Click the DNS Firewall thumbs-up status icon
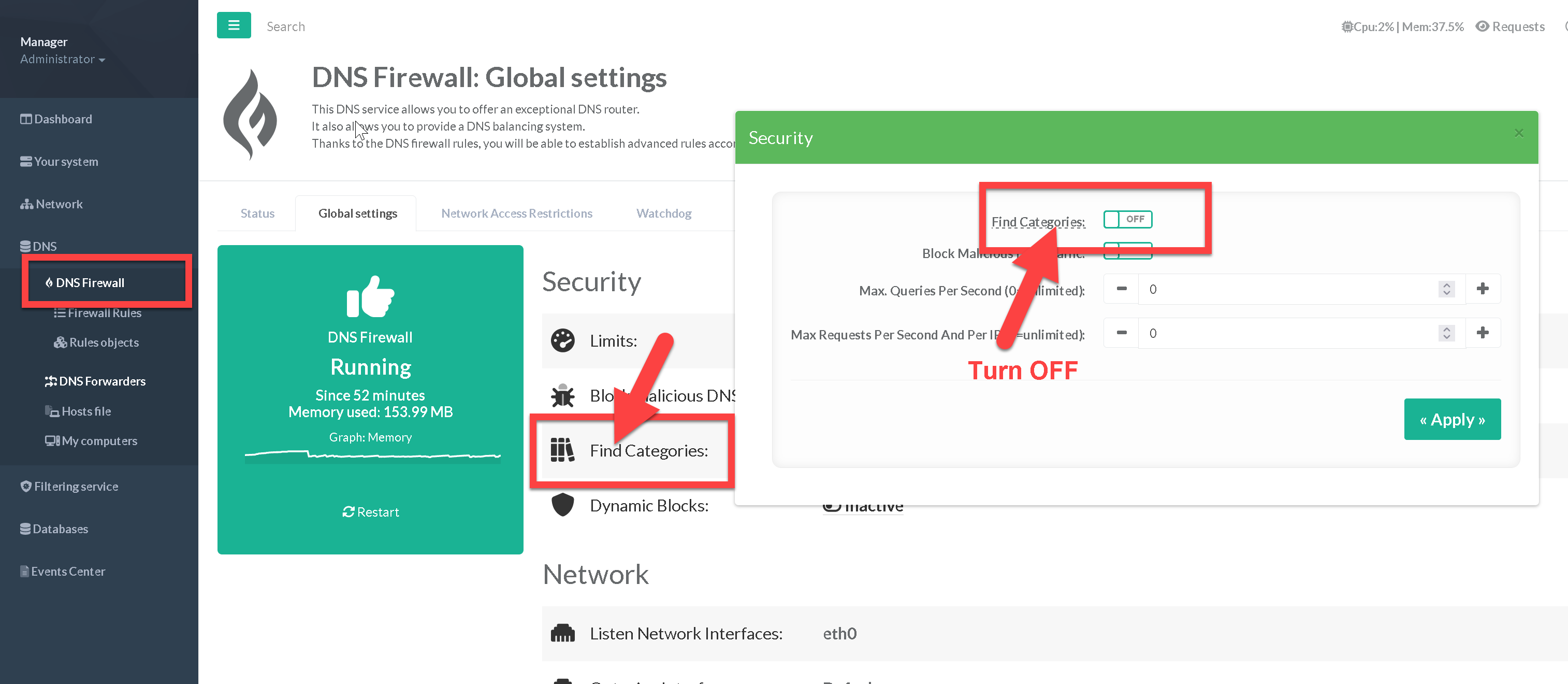The height and width of the screenshot is (684, 1568). tap(370, 296)
